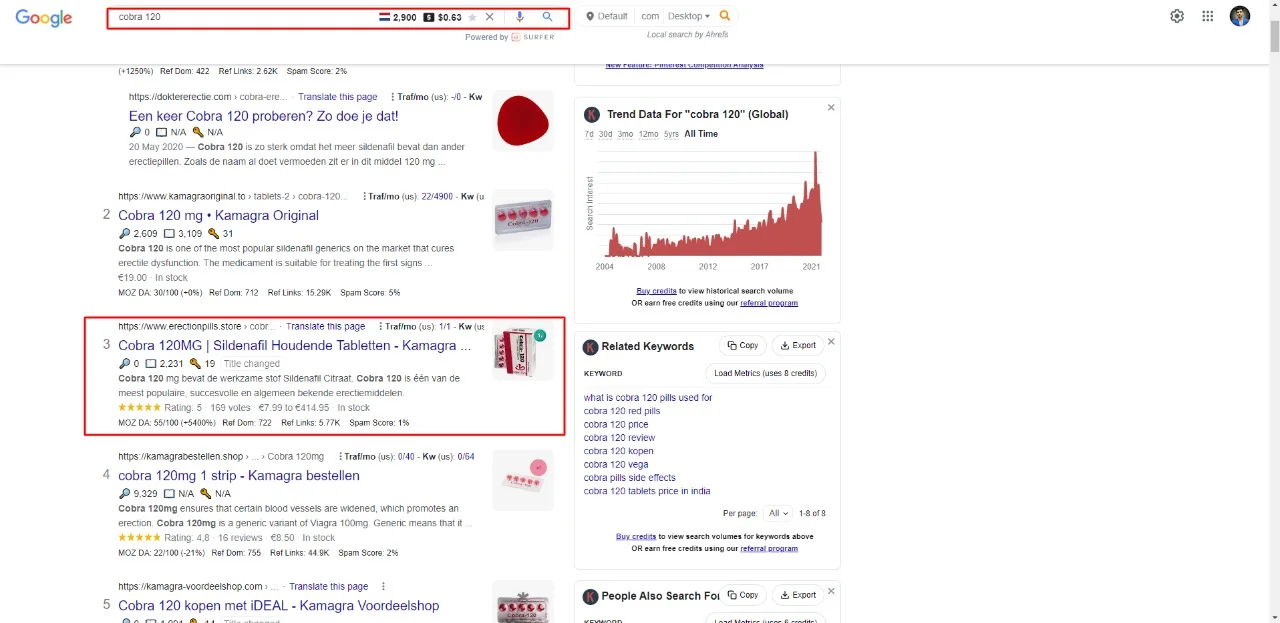
Task: Select the com domain option
Action: 650,16
